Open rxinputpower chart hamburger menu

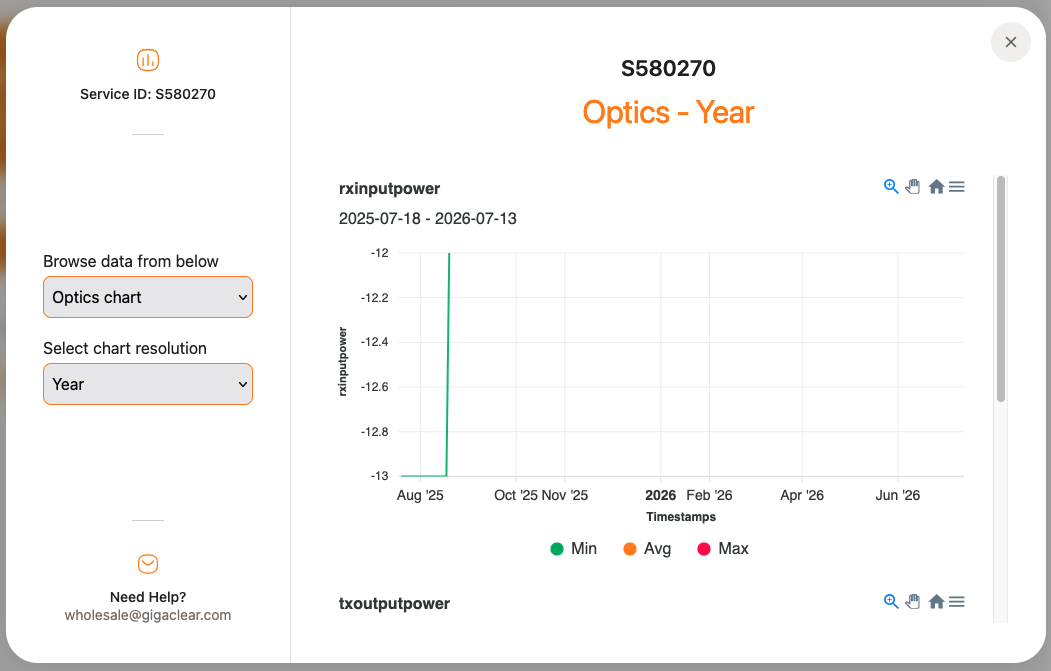[956, 186]
